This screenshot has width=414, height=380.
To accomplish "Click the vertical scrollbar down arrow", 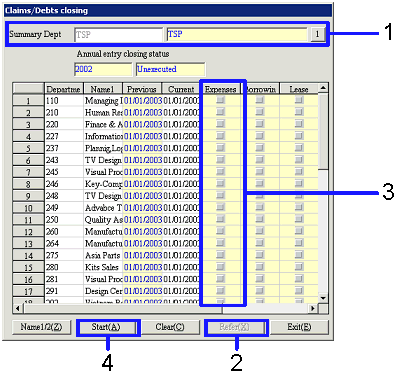I will (323, 298).
